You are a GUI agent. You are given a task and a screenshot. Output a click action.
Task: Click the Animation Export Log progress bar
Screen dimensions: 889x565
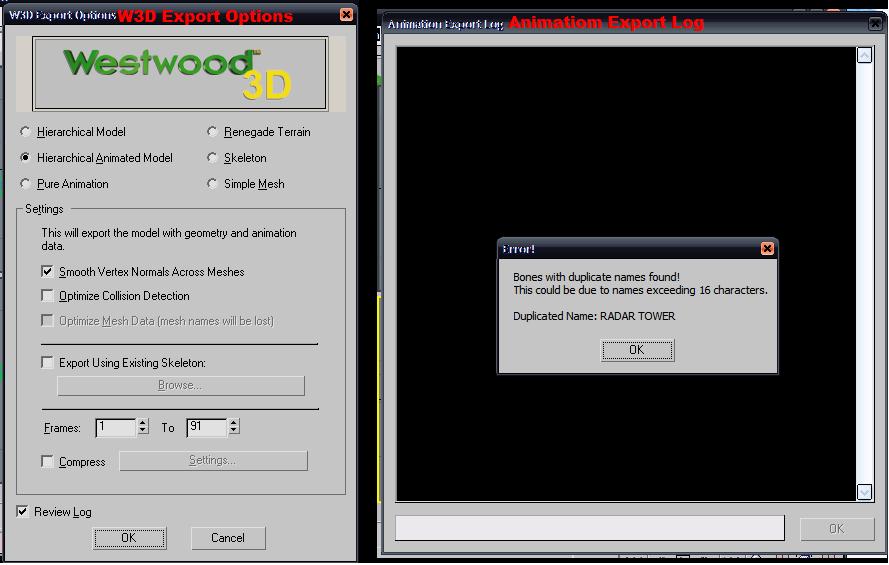[x=590, y=528]
